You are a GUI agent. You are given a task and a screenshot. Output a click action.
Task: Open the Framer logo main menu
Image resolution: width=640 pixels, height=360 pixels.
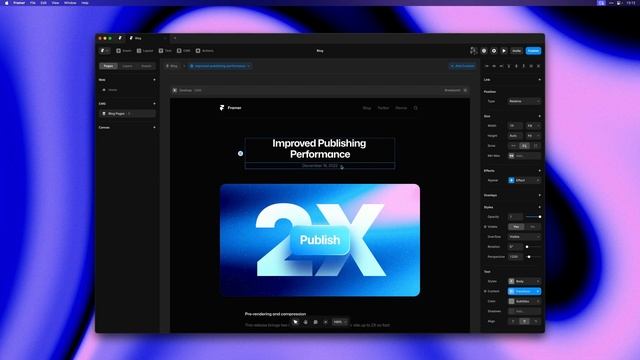tap(104, 51)
